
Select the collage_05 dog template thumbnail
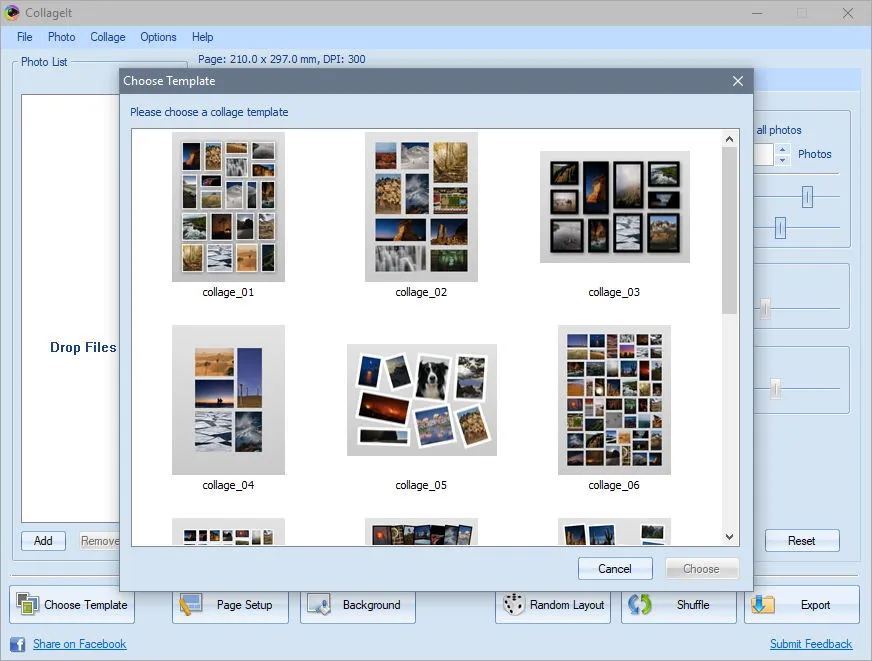tap(422, 400)
